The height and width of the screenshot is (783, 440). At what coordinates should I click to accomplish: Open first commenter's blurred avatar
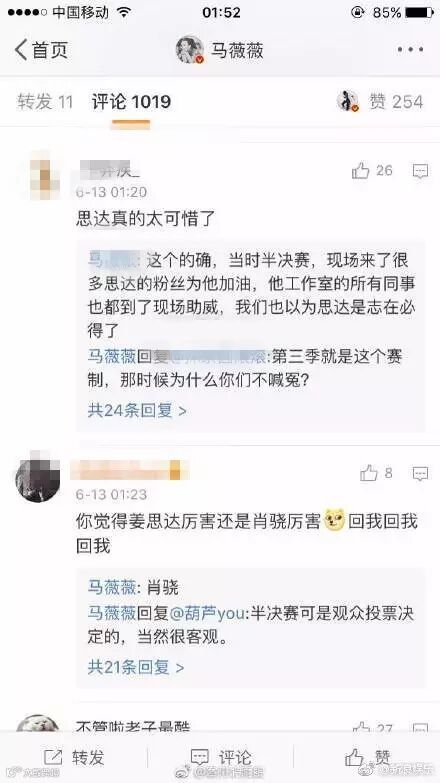point(44,177)
